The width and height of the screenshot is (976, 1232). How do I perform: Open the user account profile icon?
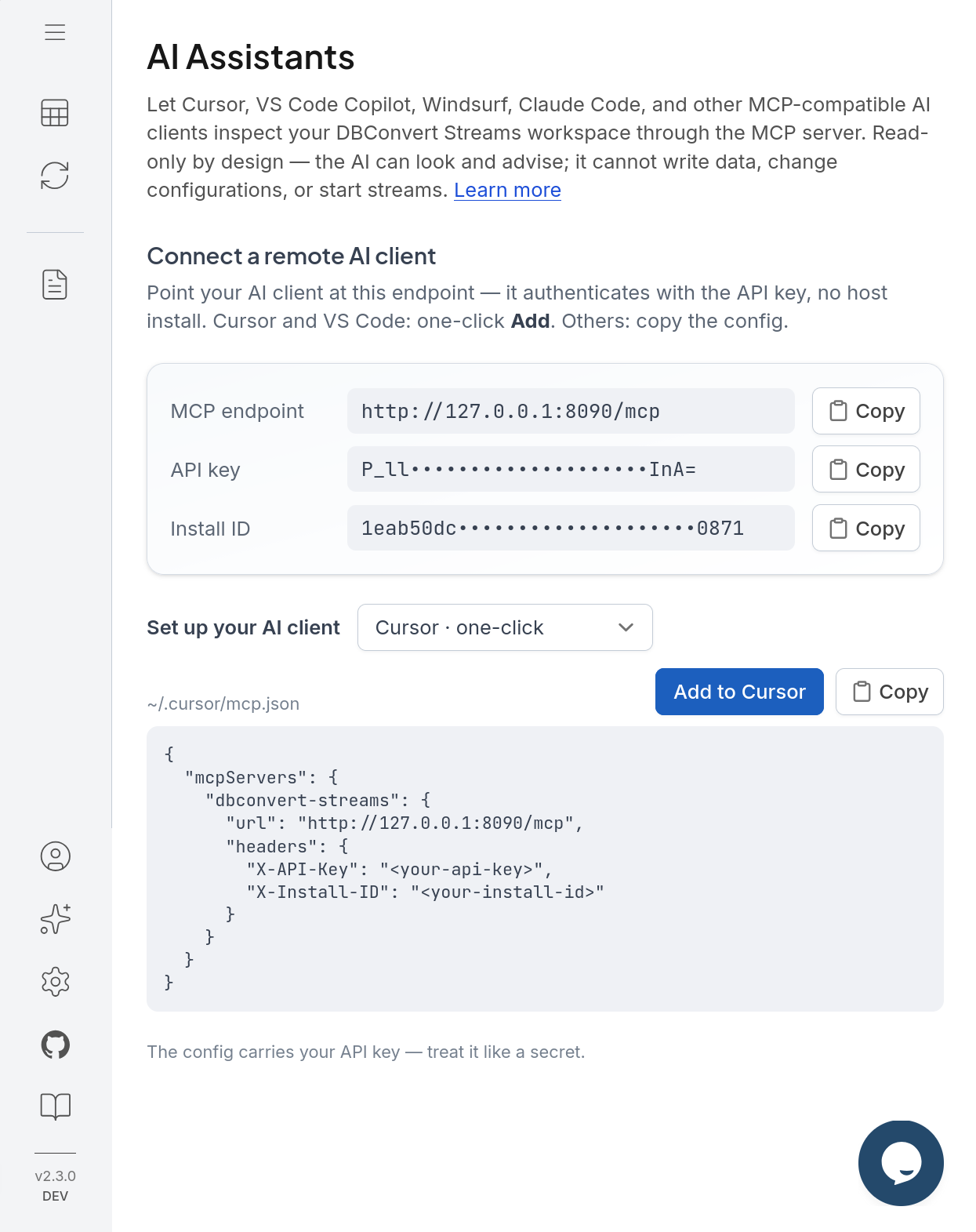pyautogui.click(x=55, y=856)
